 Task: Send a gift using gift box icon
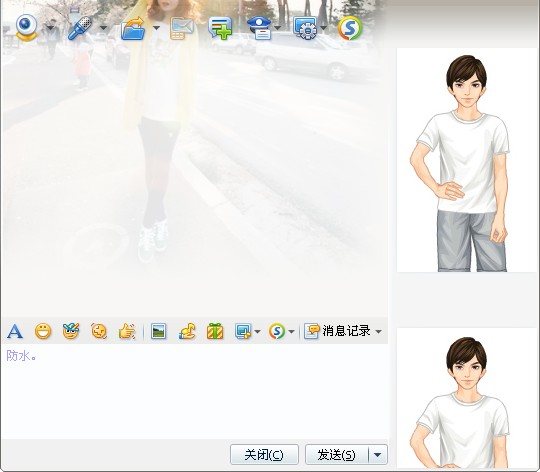[x=215, y=332]
